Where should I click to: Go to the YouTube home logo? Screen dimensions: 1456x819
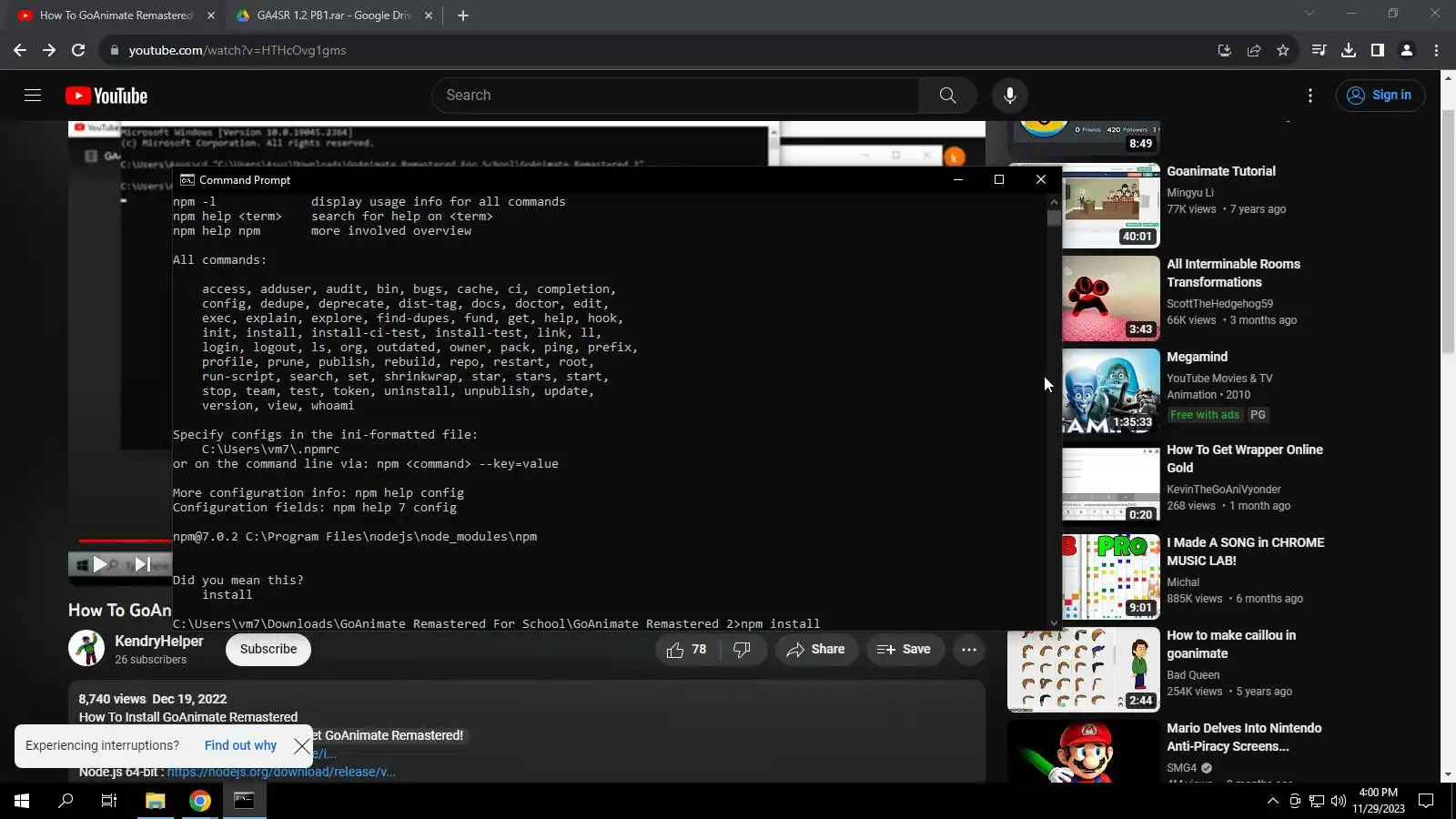point(106,96)
